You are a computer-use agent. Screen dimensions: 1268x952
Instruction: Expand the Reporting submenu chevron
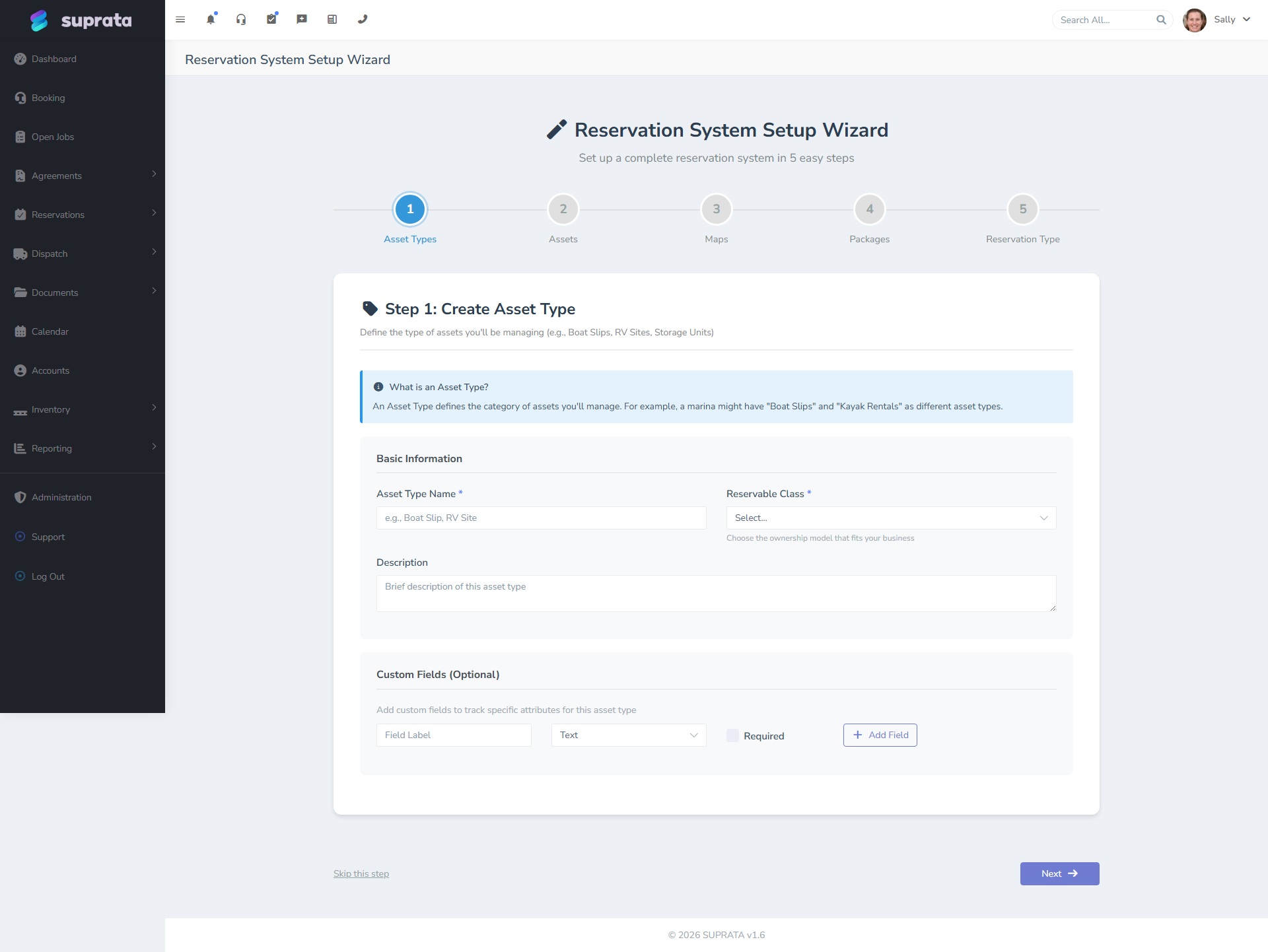coord(154,447)
